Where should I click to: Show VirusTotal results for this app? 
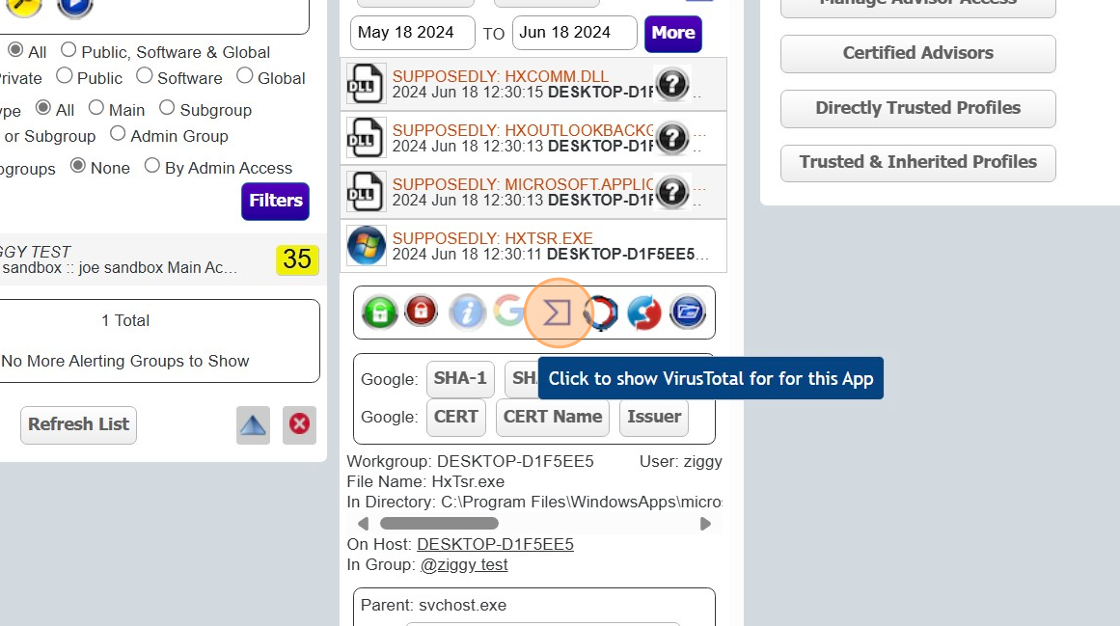point(558,312)
